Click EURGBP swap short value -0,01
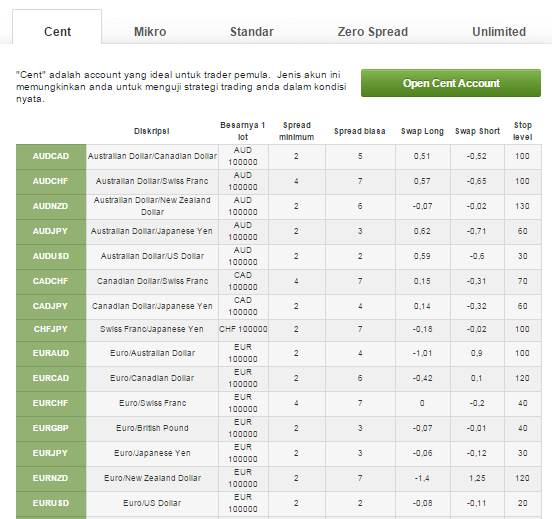Image resolution: width=552 pixels, height=519 pixels. 477,428
